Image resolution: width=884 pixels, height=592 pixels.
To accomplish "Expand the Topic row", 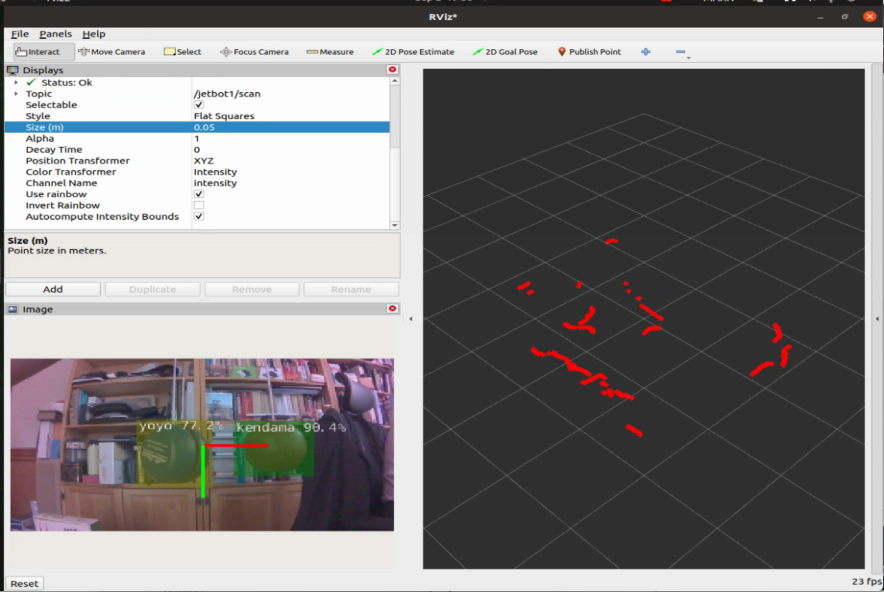I will (16, 94).
